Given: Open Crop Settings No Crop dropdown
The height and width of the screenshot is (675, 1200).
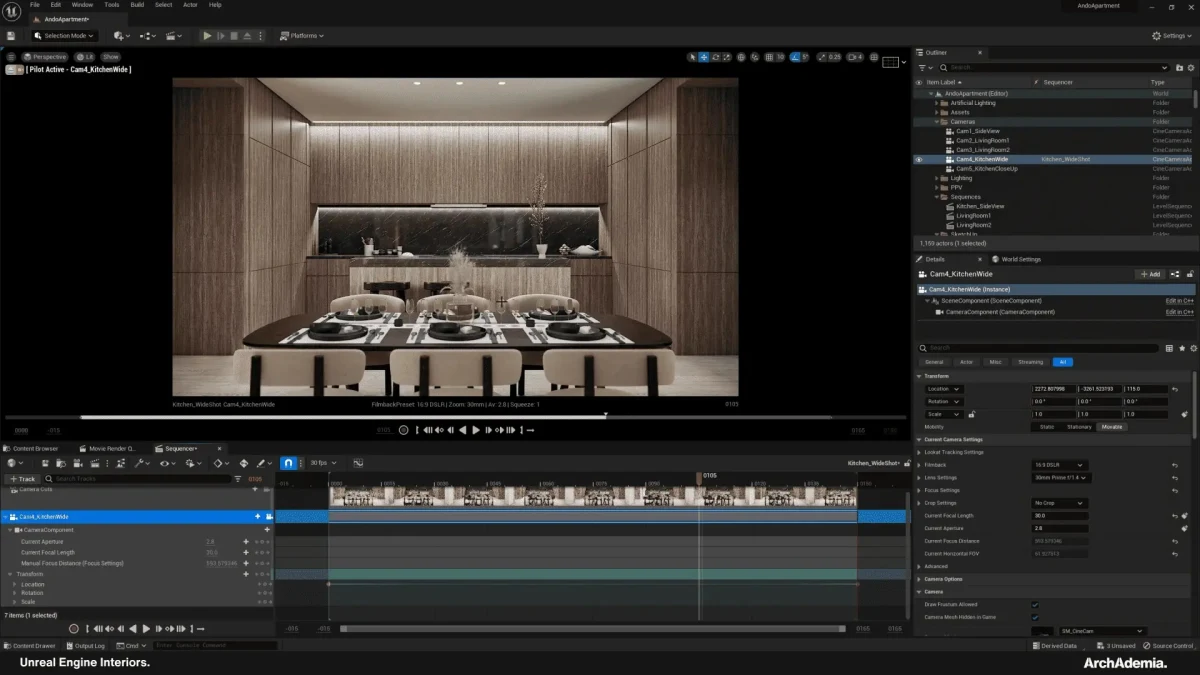Looking at the screenshot, I should coord(1059,503).
